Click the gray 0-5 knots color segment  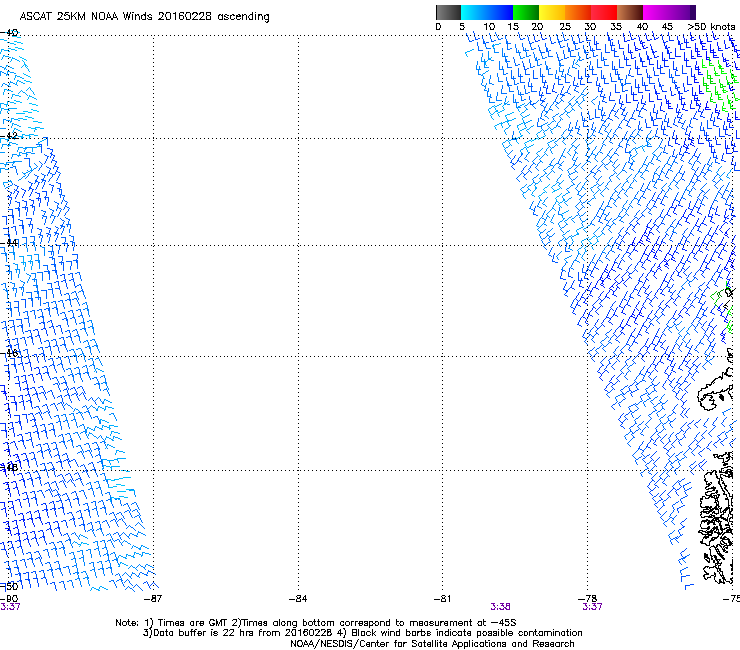(448, 12)
